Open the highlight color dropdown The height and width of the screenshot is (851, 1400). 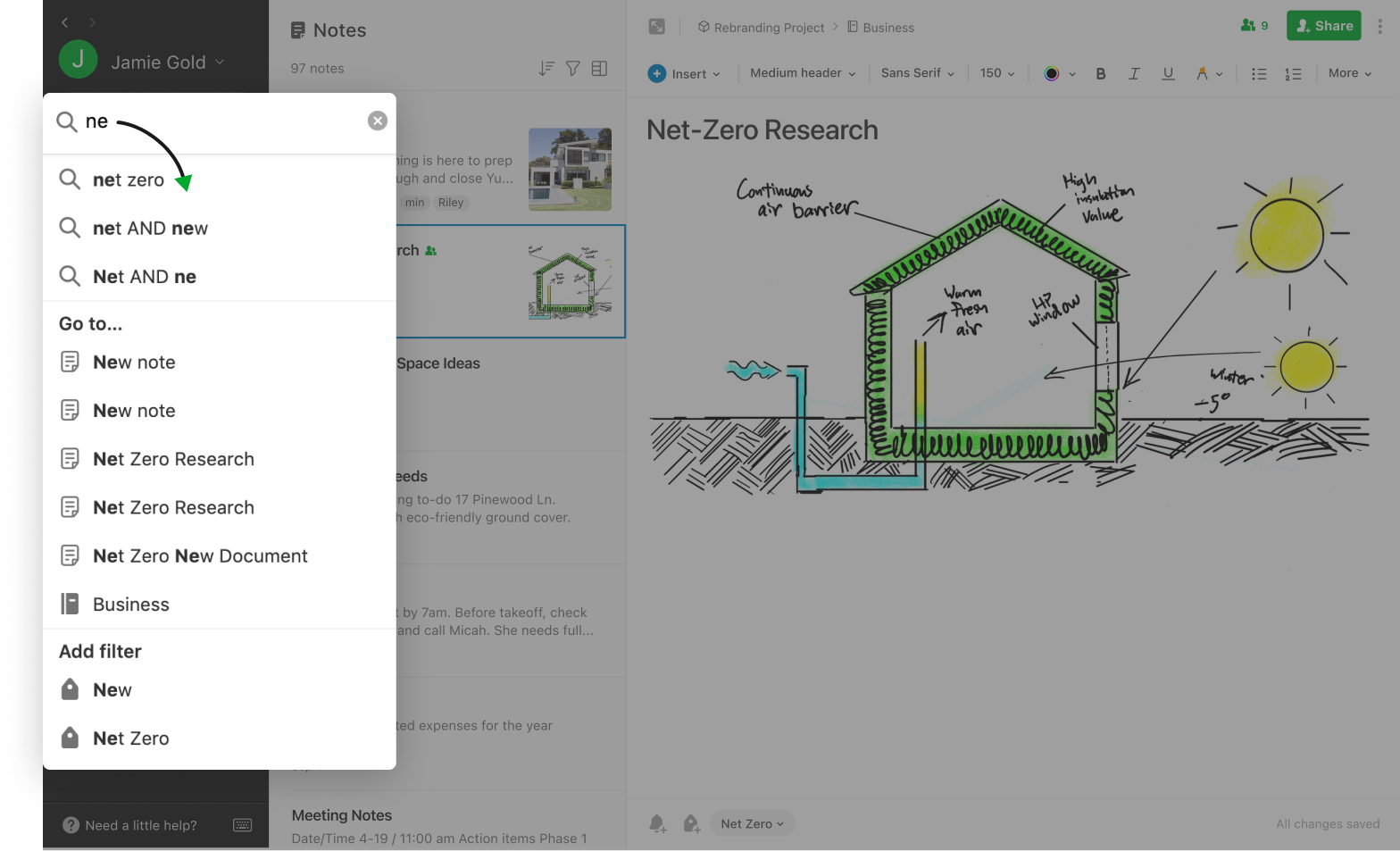tap(1209, 73)
